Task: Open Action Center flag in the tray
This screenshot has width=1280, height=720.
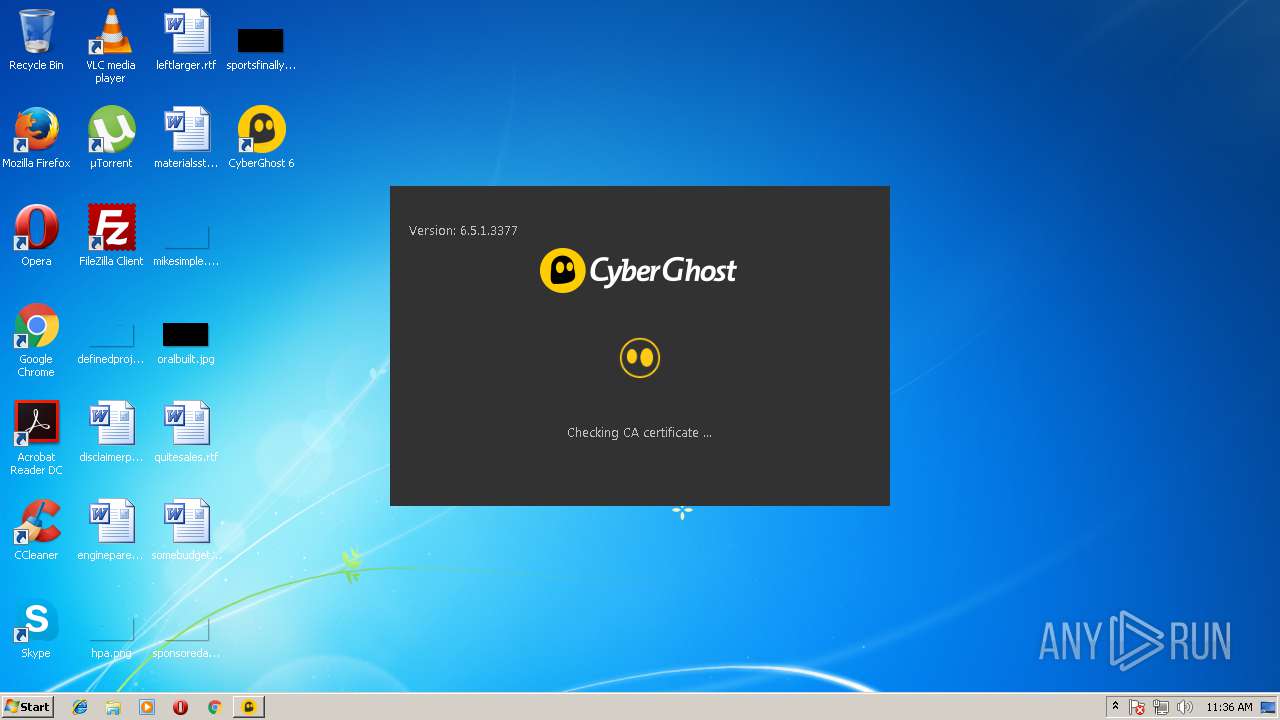Action: pyautogui.click(x=1137, y=707)
